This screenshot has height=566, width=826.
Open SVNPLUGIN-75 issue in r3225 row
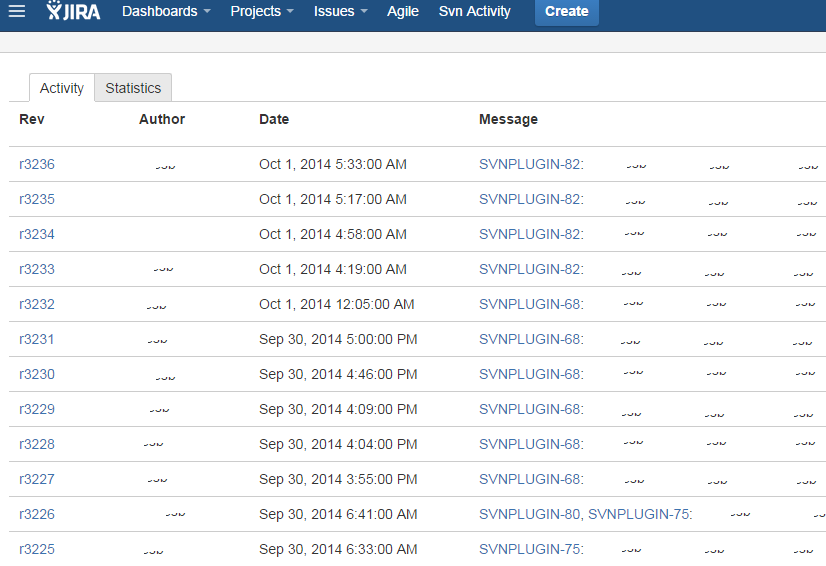(530, 549)
